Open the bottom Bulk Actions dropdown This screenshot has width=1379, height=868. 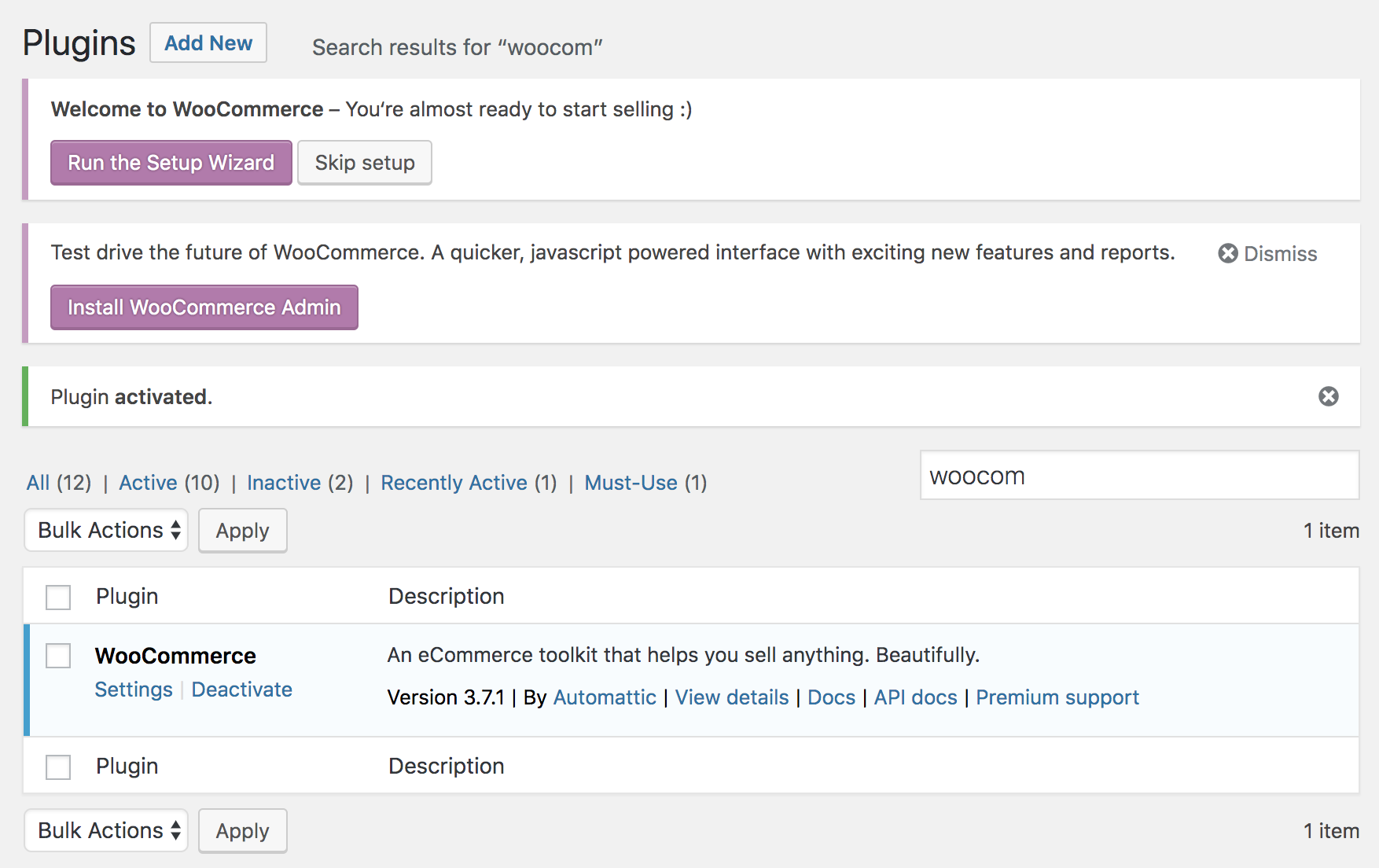coord(106,830)
